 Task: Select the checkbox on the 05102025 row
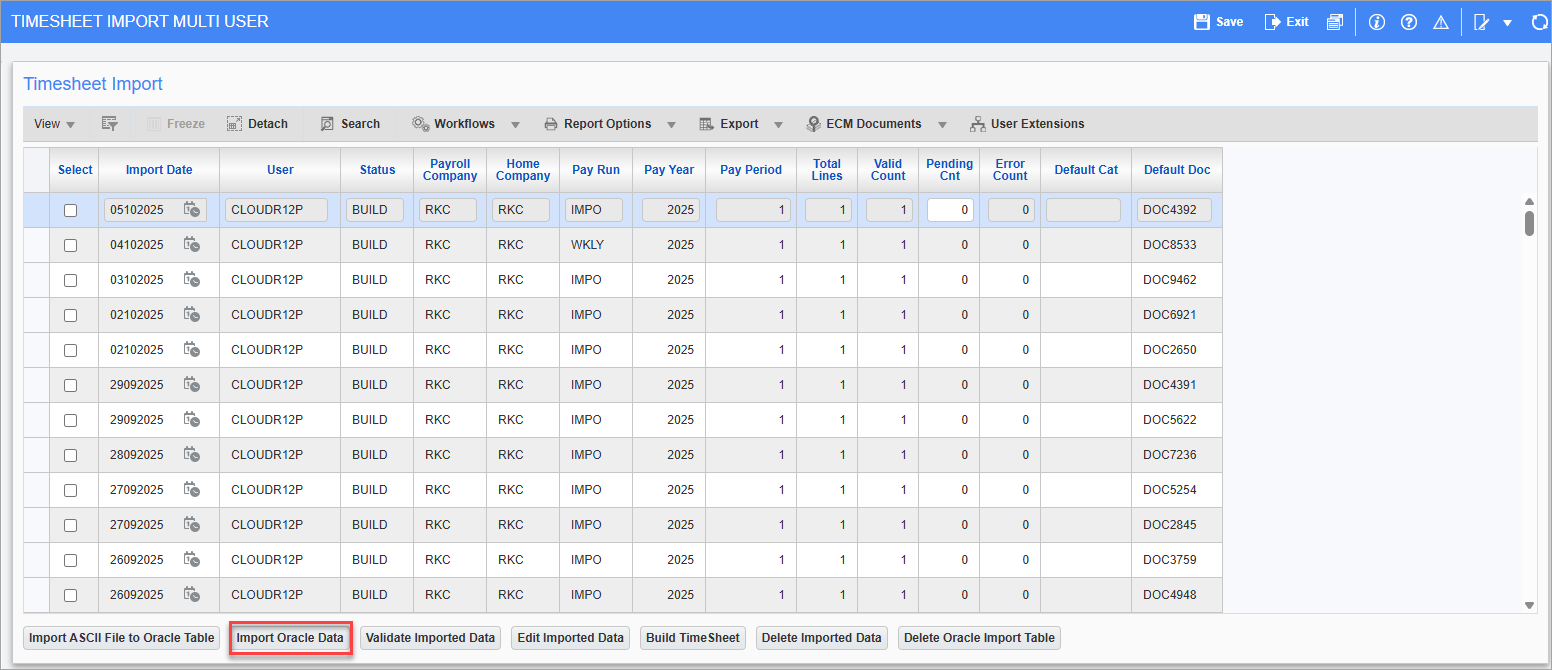click(69, 209)
